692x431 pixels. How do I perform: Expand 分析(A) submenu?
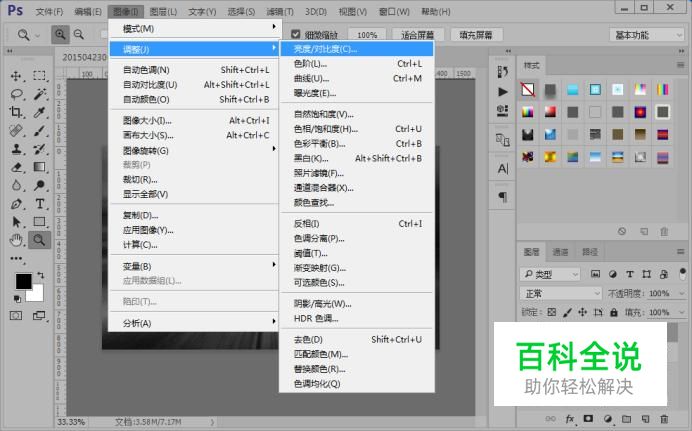[193, 323]
